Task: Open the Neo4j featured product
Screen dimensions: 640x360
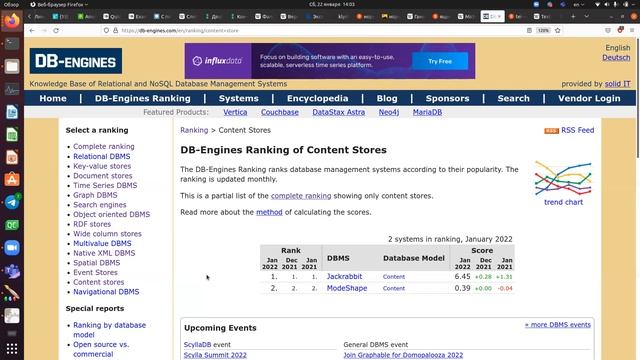Action: tap(389, 112)
